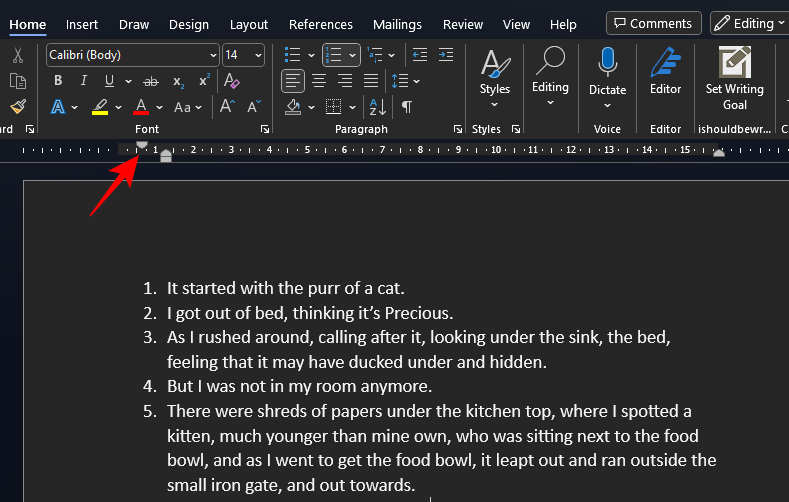Screen dimensions: 789x502
Task: Open the Comments button
Action: tap(654, 23)
